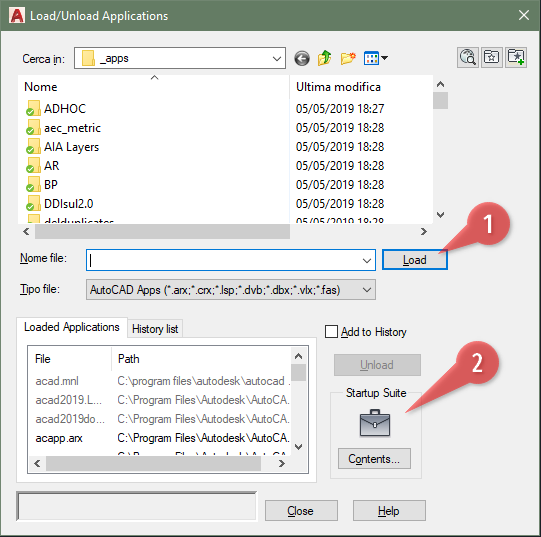
Task: Click the Back navigation arrow icon
Action: pyautogui.click(x=302, y=58)
